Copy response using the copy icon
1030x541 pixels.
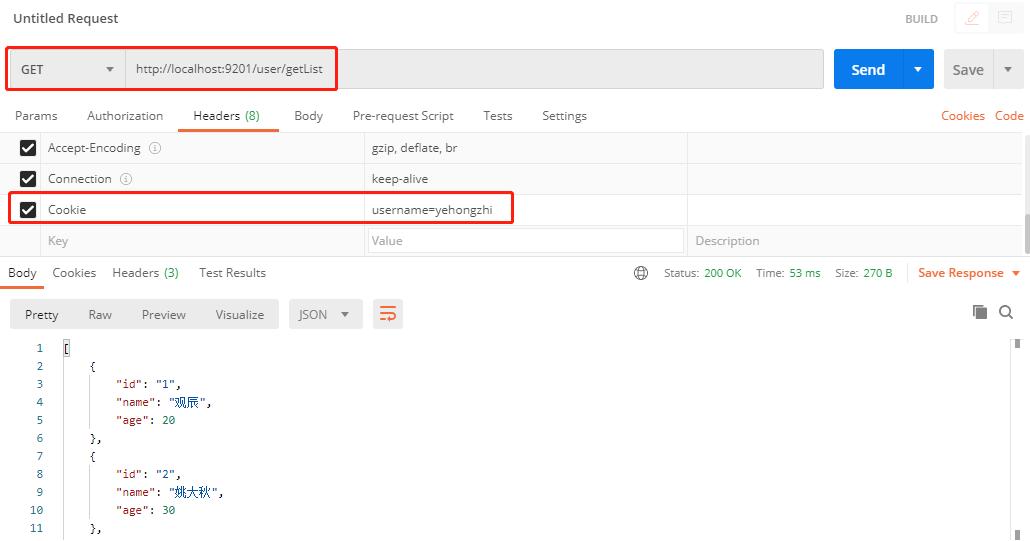(979, 312)
